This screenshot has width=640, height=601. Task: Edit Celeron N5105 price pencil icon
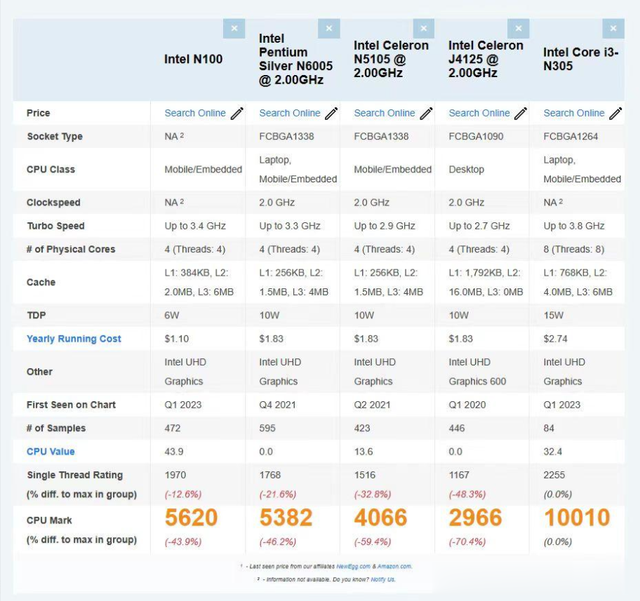coord(426,113)
